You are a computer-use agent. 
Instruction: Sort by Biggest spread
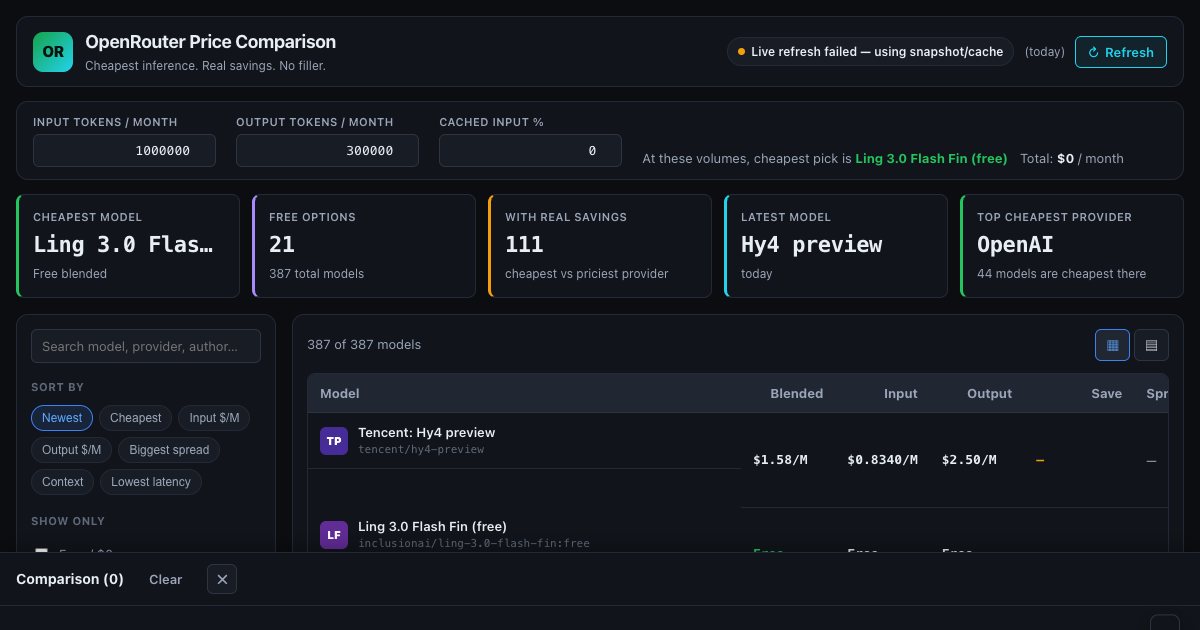coord(169,450)
